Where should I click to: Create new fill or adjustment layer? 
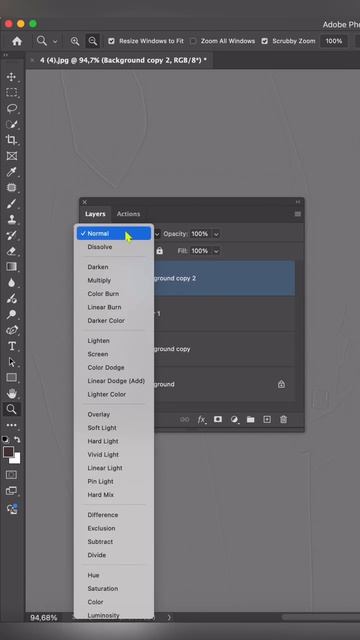(x=234, y=419)
